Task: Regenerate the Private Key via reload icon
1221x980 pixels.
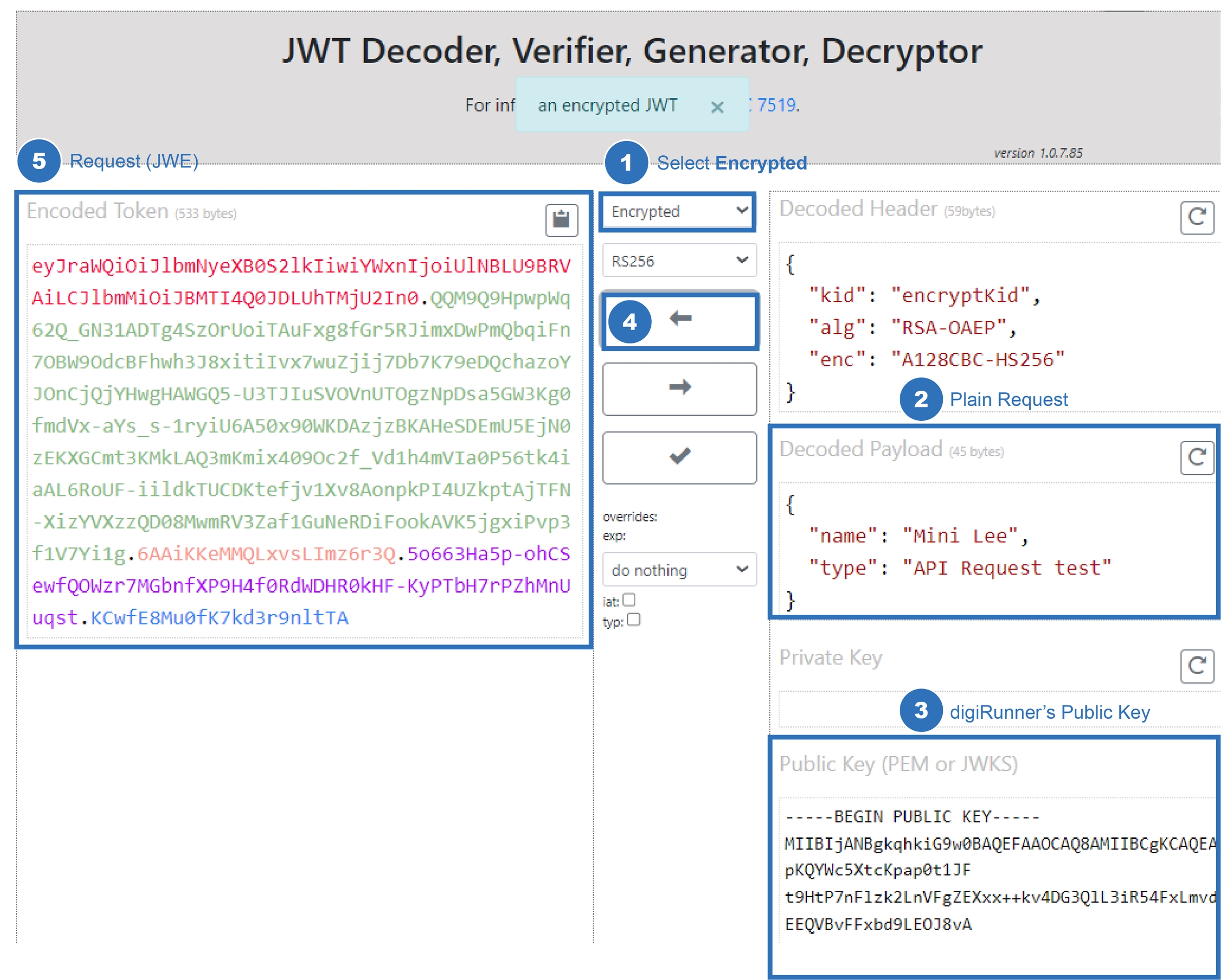Action: (1196, 666)
